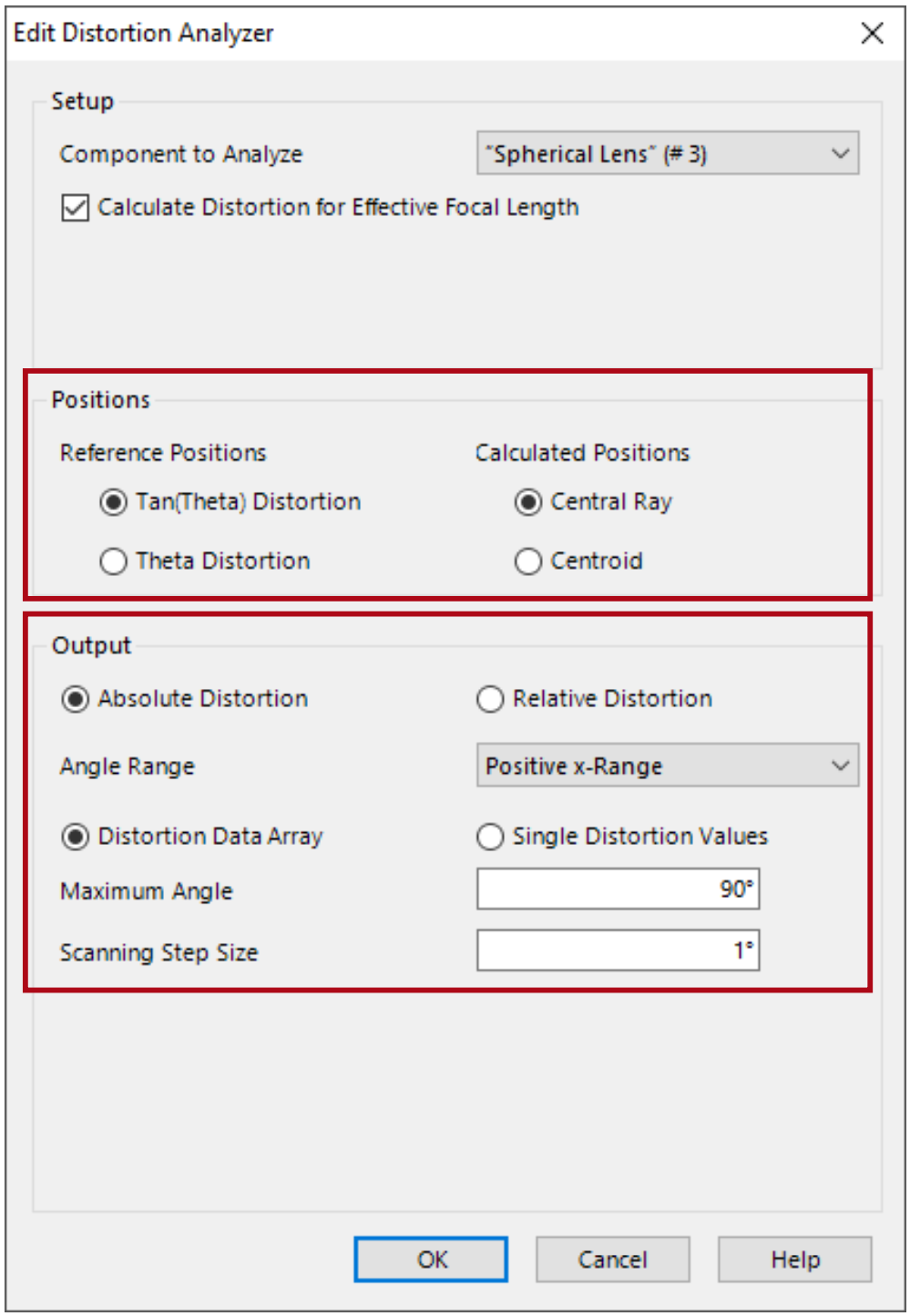Expand the Angle Range dropdown
Viewport: 910px width, 1316px height.
(840, 766)
